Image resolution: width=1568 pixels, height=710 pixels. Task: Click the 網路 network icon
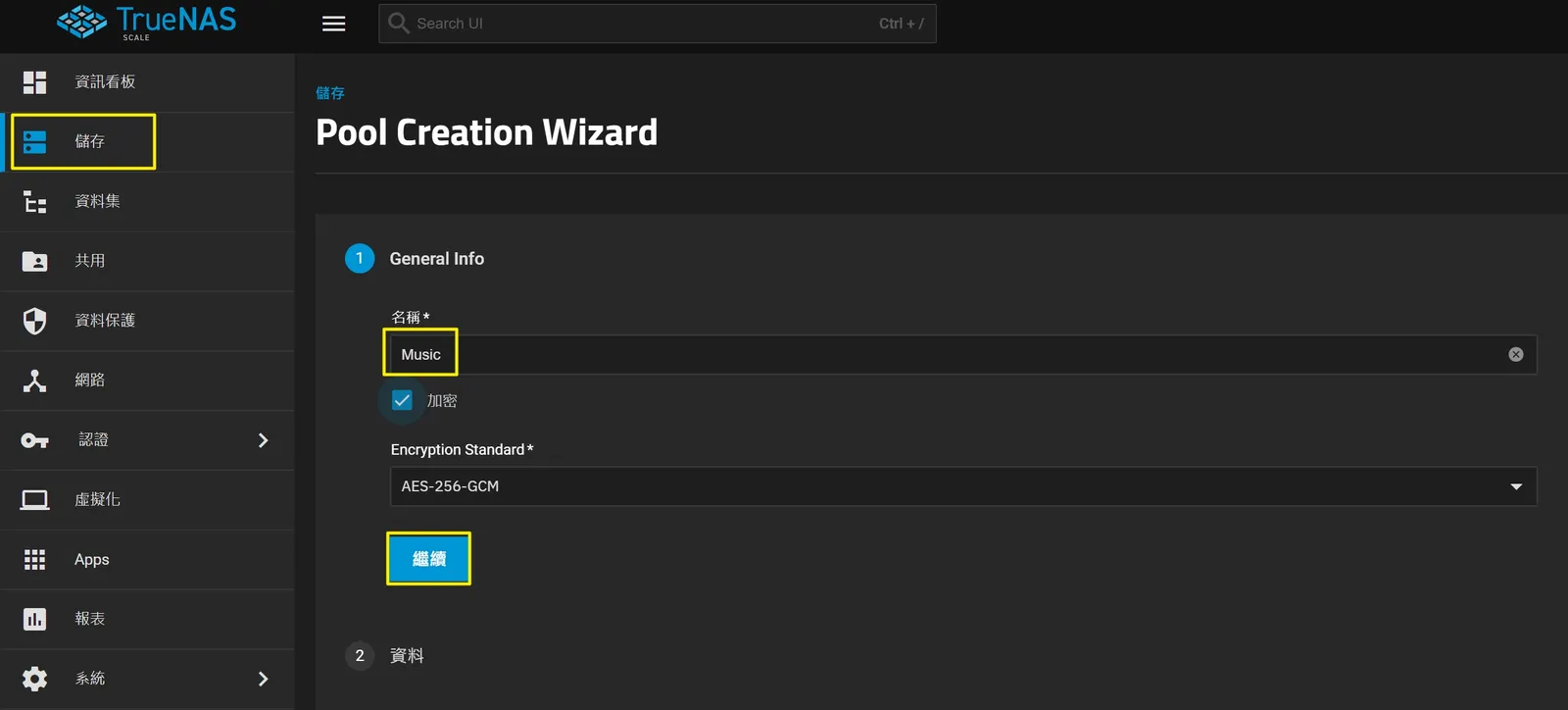(x=34, y=380)
